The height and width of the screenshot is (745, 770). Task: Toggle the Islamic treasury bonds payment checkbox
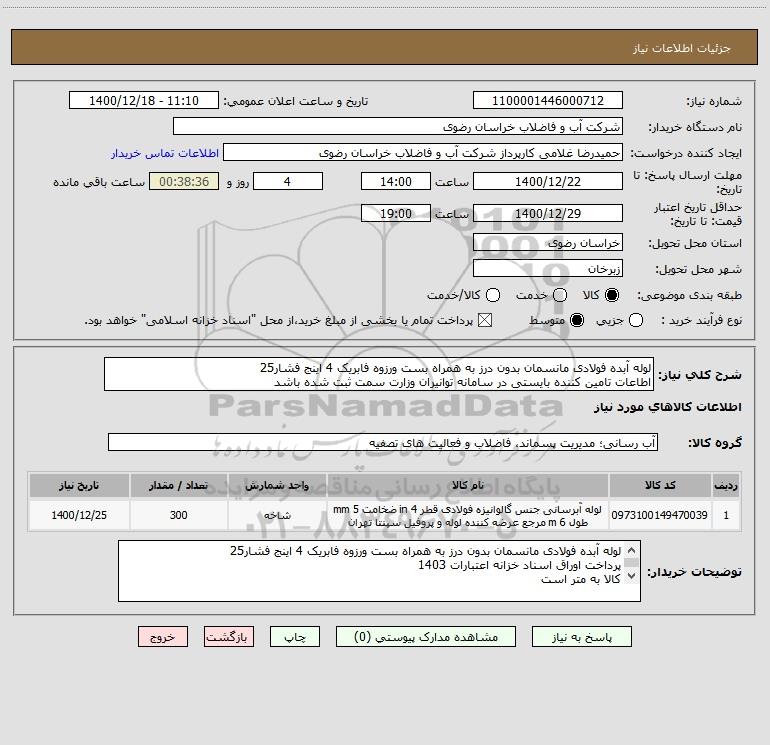(485, 320)
